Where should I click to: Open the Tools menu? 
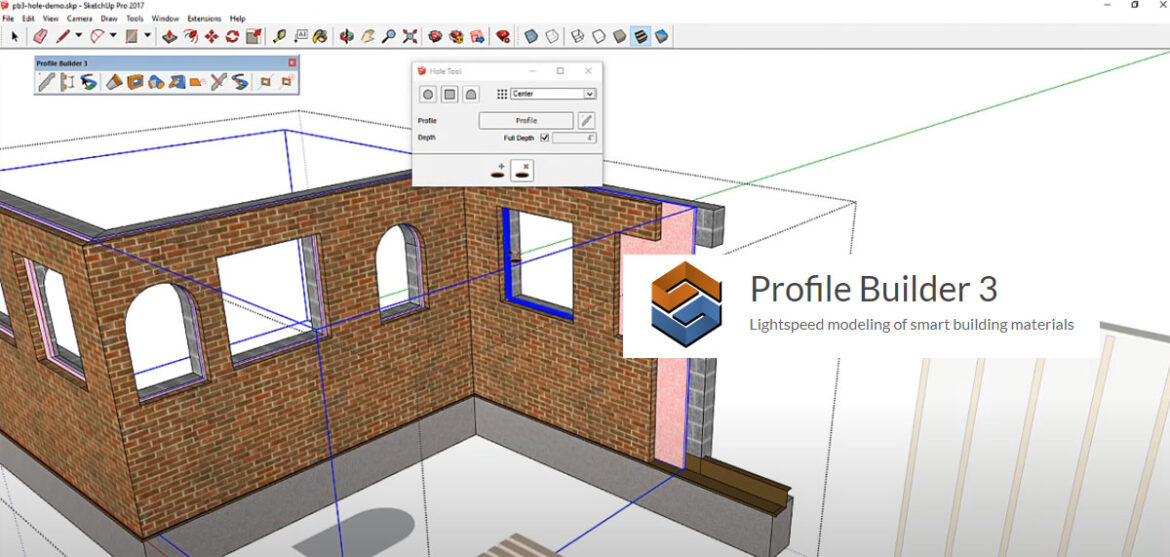click(135, 18)
